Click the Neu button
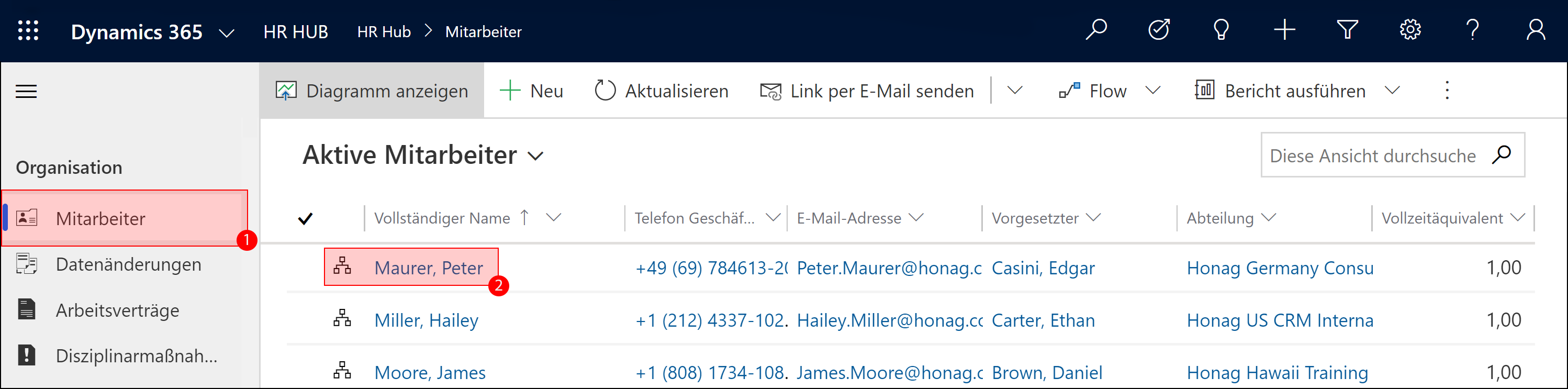Viewport: 1568px width, 389px height. 531,91
